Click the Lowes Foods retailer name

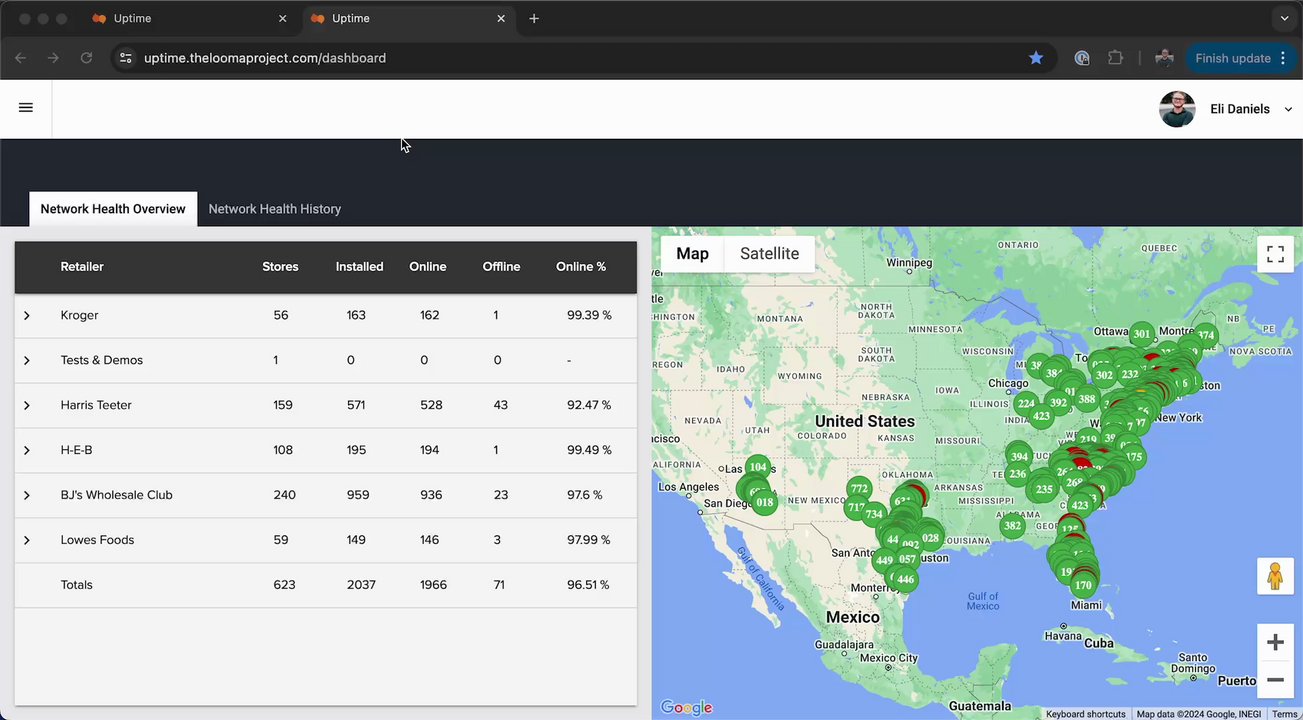click(x=97, y=540)
